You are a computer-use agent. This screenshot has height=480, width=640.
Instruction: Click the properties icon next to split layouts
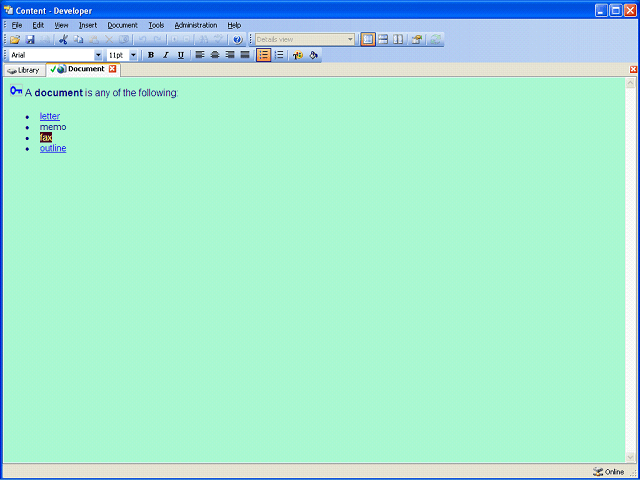coord(416,40)
